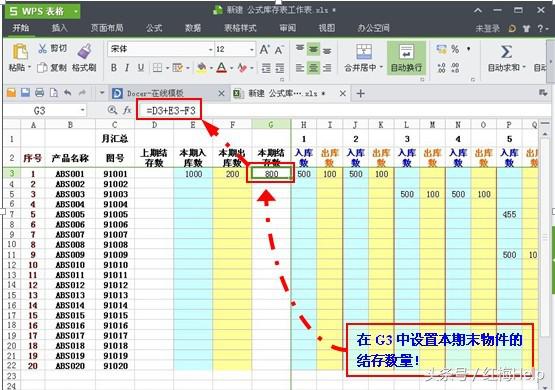Open the 插入 (Insert) ribbon tab
Screen dimensions: 555x390
coord(59,28)
